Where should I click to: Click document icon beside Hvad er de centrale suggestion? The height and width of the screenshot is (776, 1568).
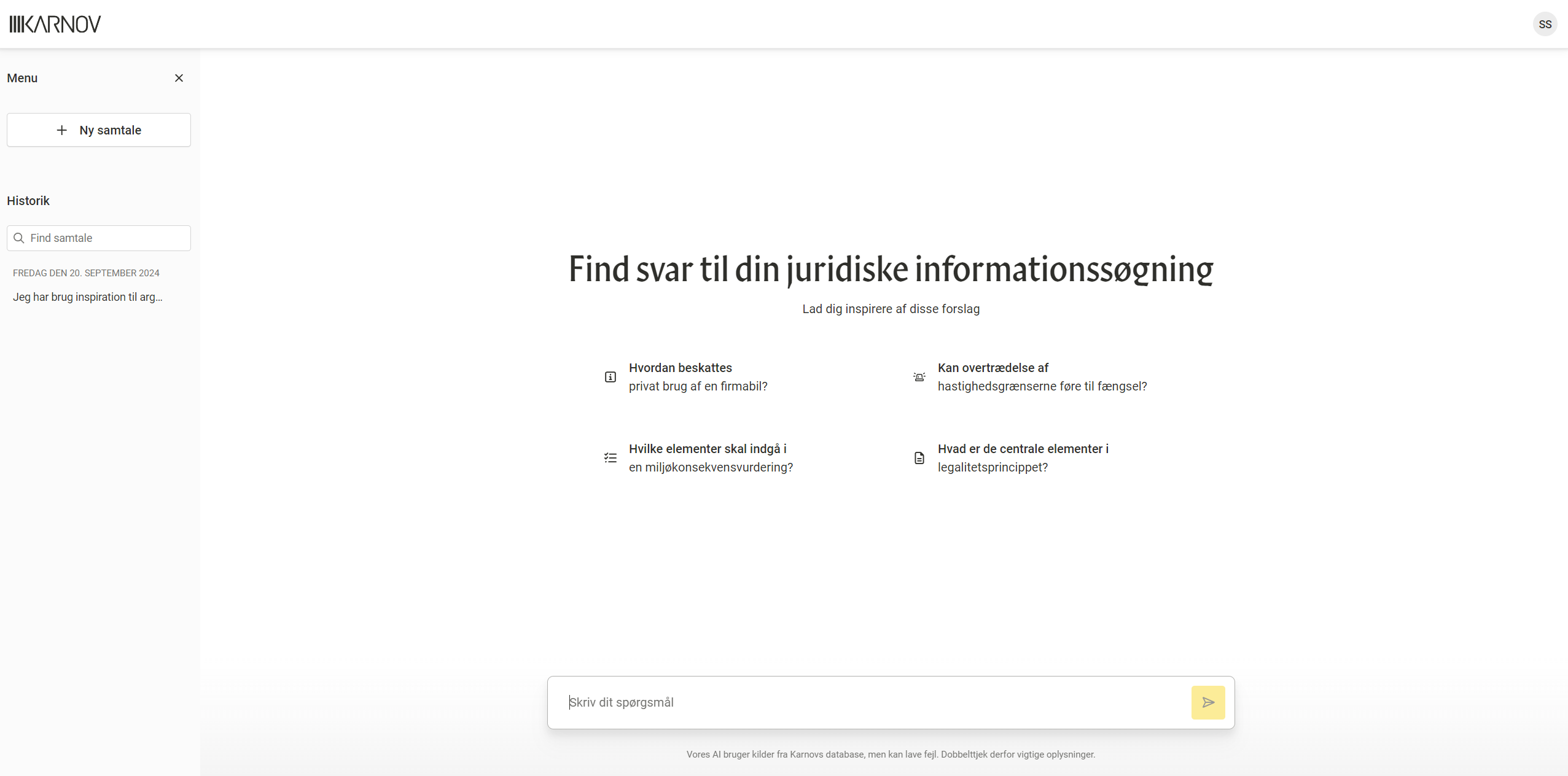click(919, 458)
